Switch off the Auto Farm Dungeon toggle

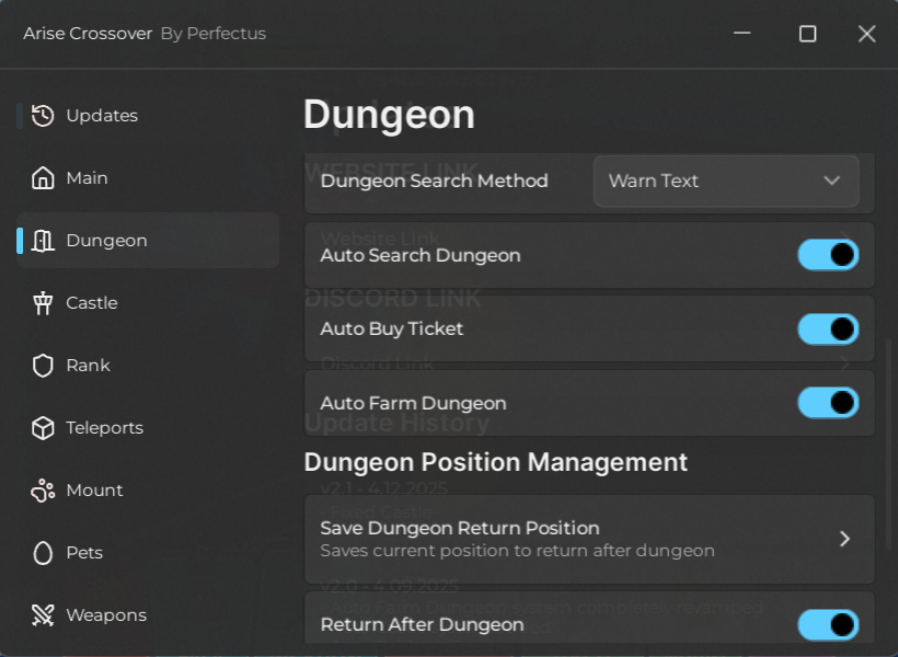(828, 403)
